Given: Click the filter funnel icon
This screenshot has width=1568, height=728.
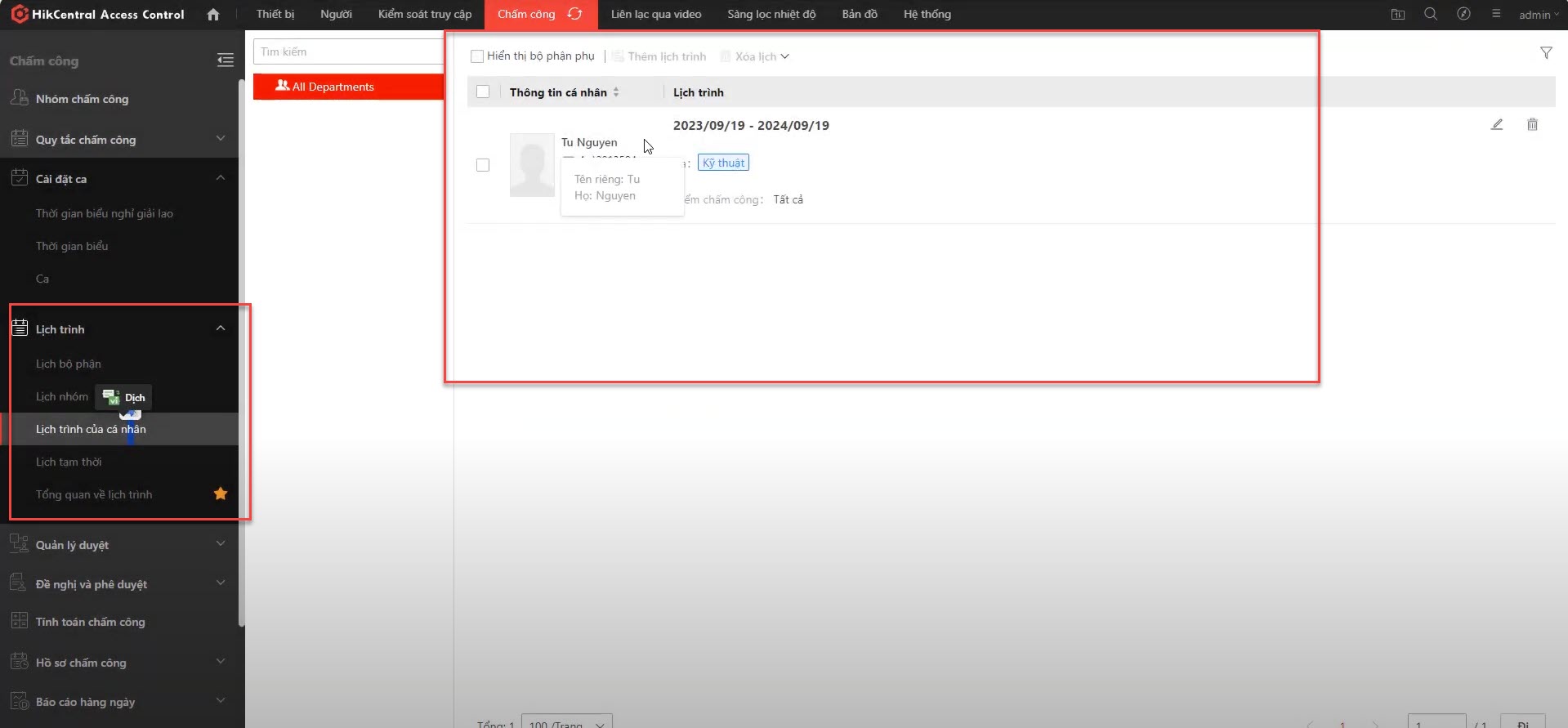Looking at the screenshot, I should tap(1545, 53).
